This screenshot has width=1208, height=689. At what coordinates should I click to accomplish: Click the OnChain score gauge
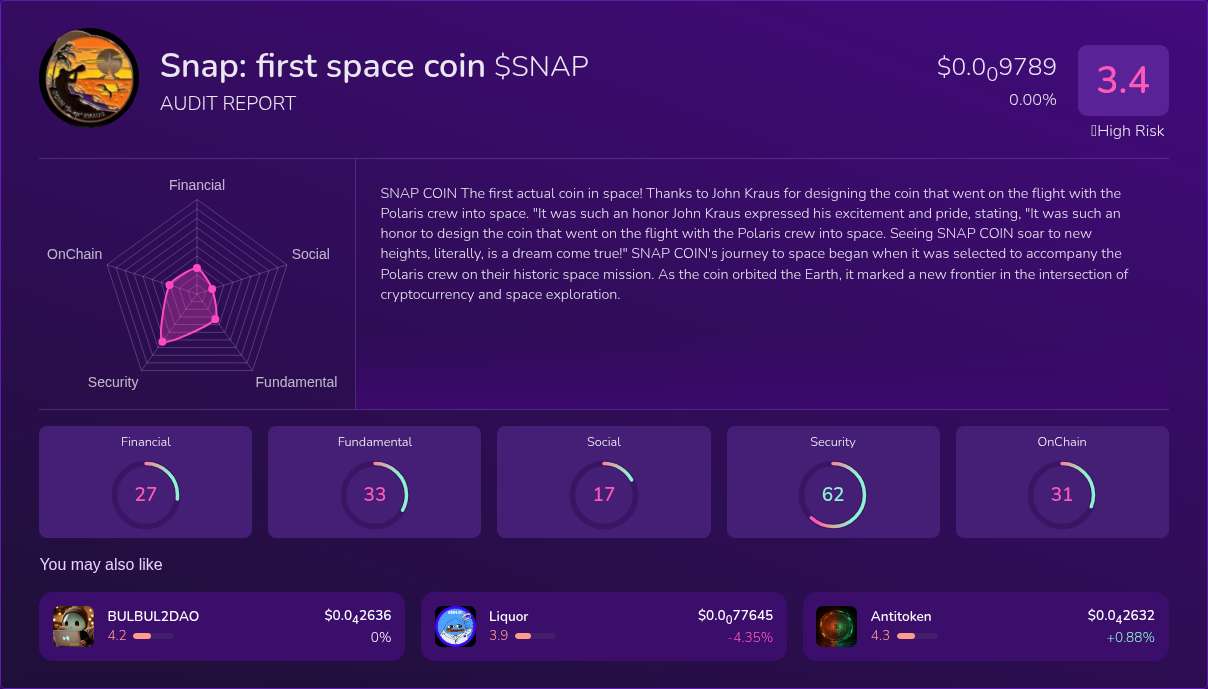tap(1062, 494)
